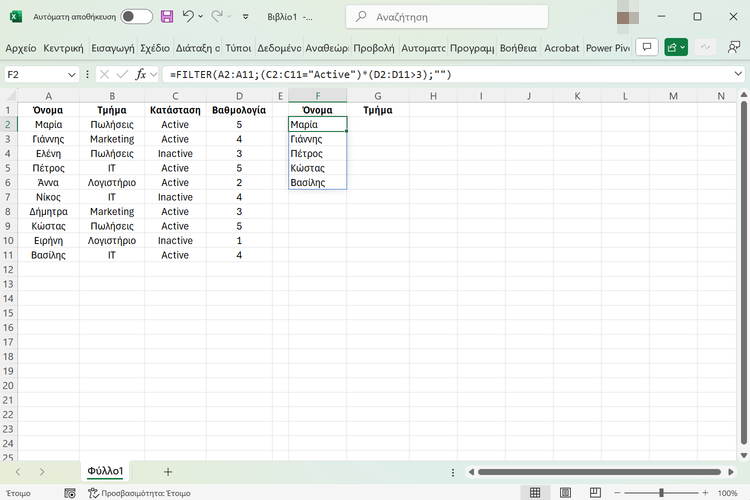Click the Insert Function fx icon
Image resolution: width=750 pixels, height=500 pixels.
pyautogui.click(x=141, y=74)
